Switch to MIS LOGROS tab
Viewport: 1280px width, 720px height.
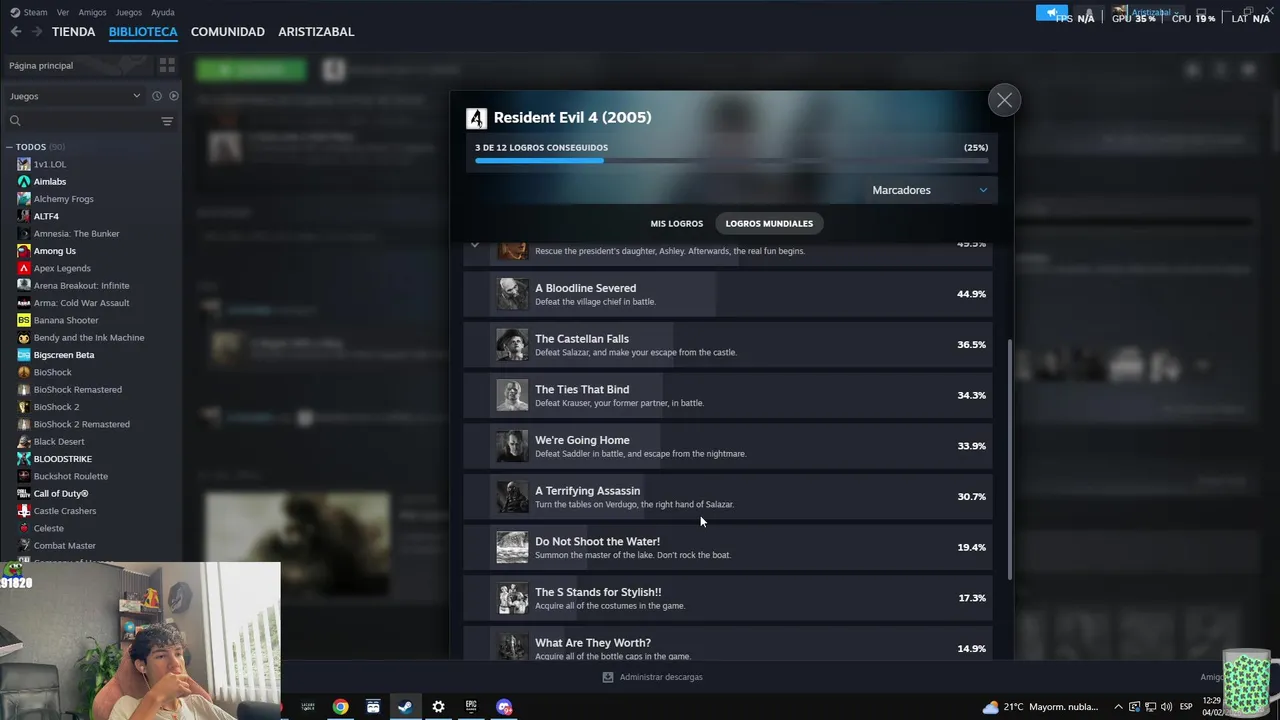(677, 224)
